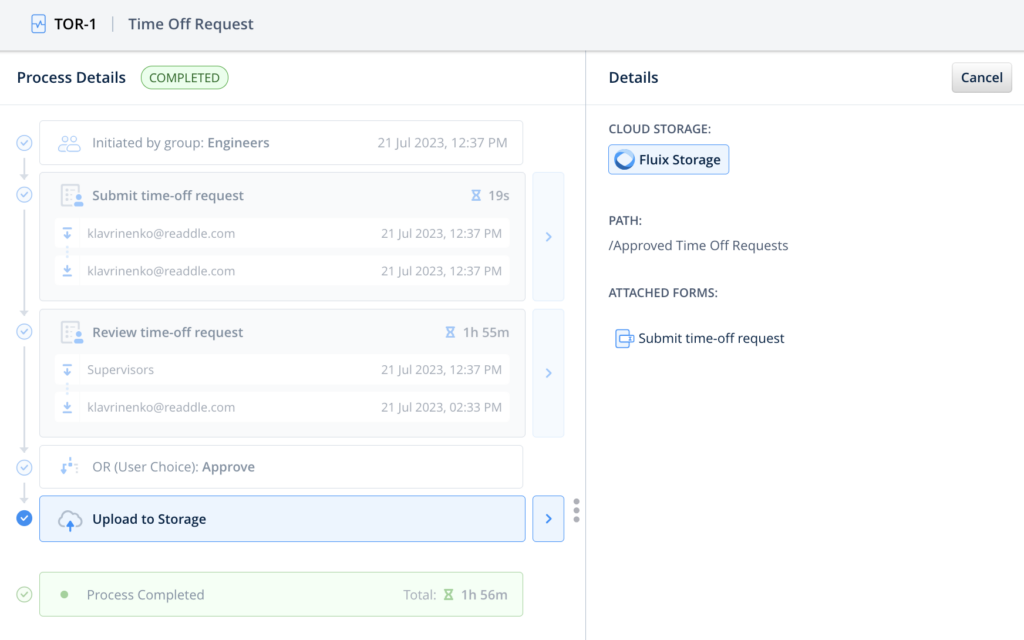Click the branching icon beside OR (User Choice)
The height and width of the screenshot is (640, 1024).
point(70,467)
